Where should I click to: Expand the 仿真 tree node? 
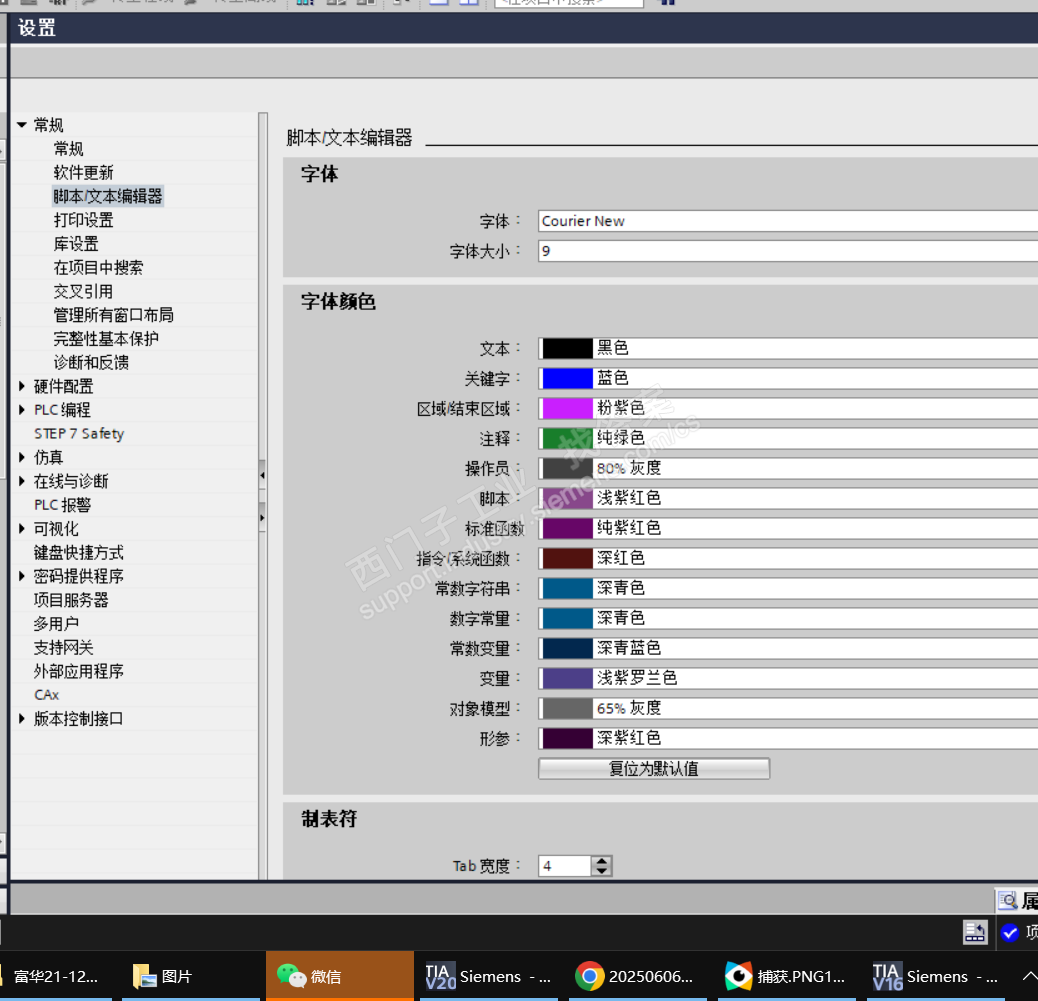pyautogui.click(x=22, y=457)
